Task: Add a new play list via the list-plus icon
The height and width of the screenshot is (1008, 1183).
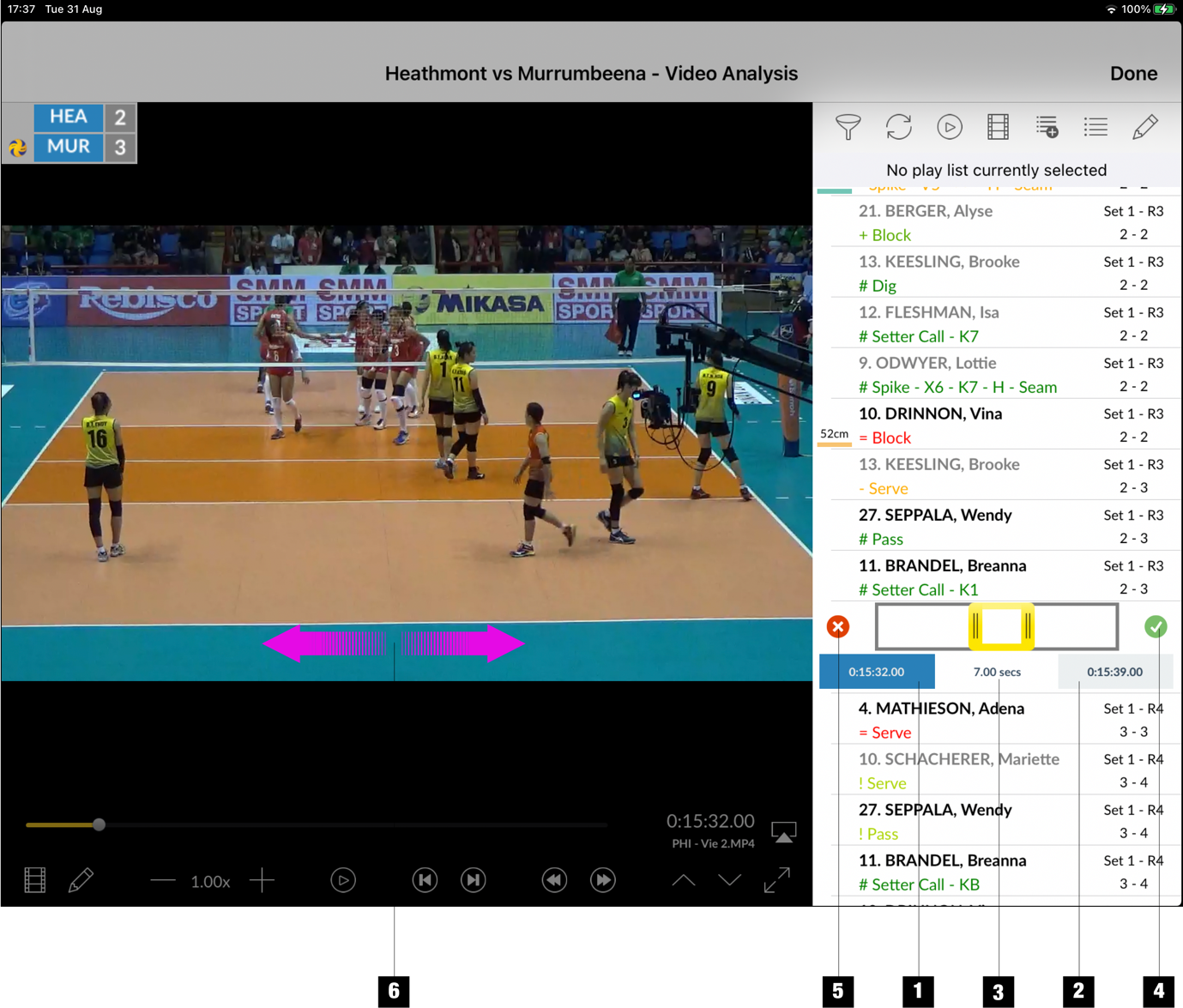Action: (x=1047, y=127)
